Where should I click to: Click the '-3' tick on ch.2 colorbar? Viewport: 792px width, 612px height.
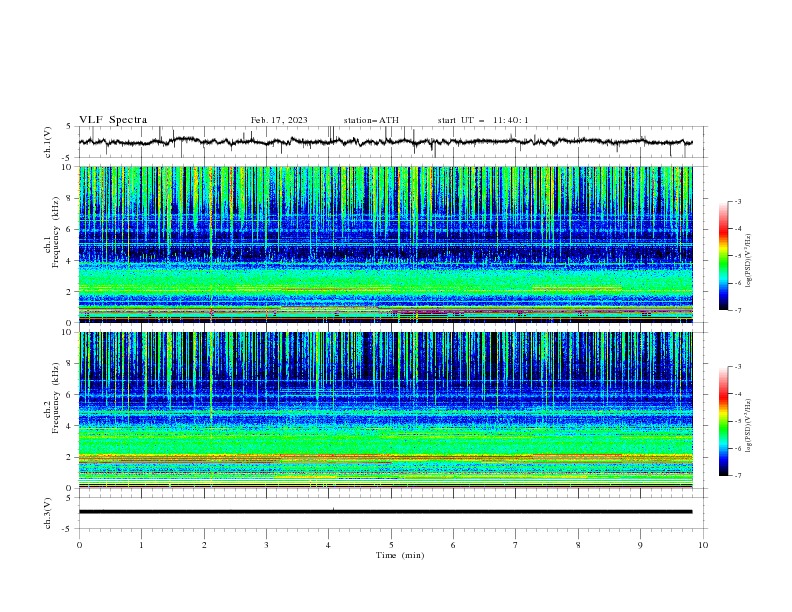click(x=737, y=367)
